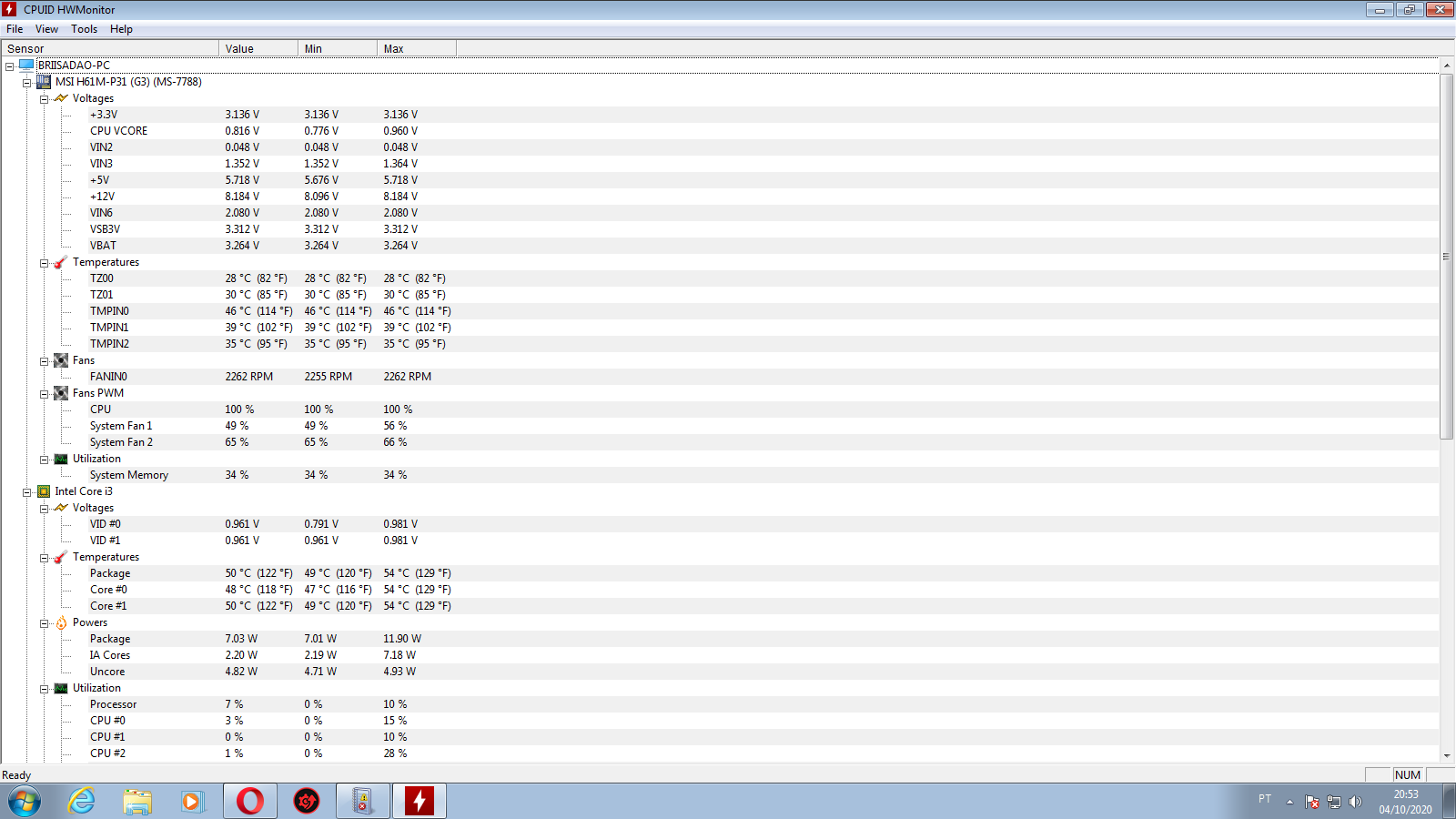Select the +12V voltage row
Image resolution: width=1456 pixels, height=819 pixels.
[x=719, y=197]
